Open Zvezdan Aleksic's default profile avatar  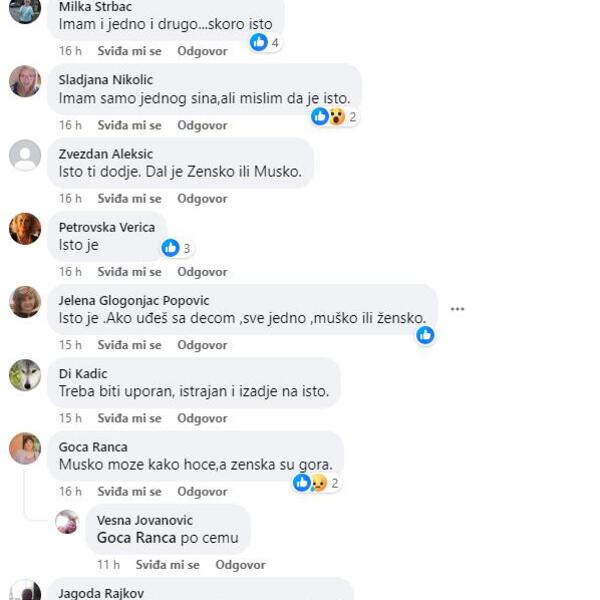tap(25, 155)
